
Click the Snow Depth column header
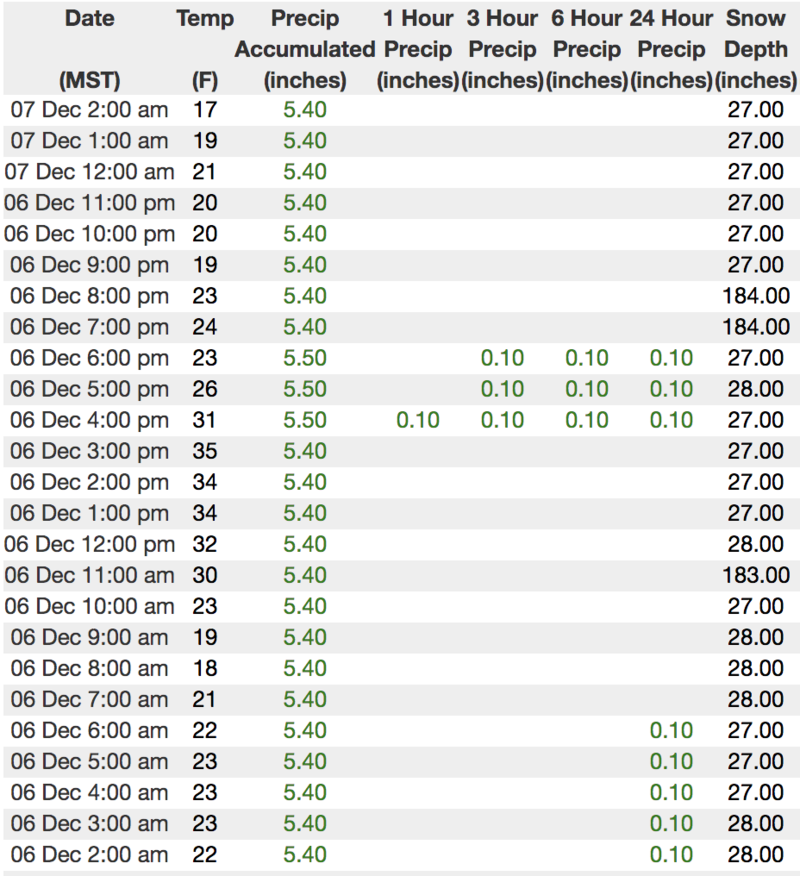point(755,48)
